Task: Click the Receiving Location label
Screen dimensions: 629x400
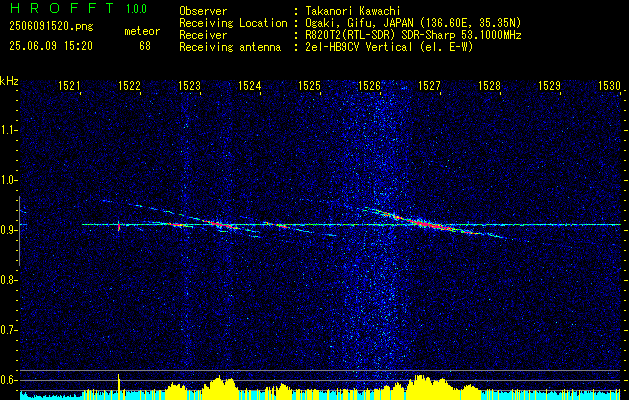Action: click(x=233, y=23)
